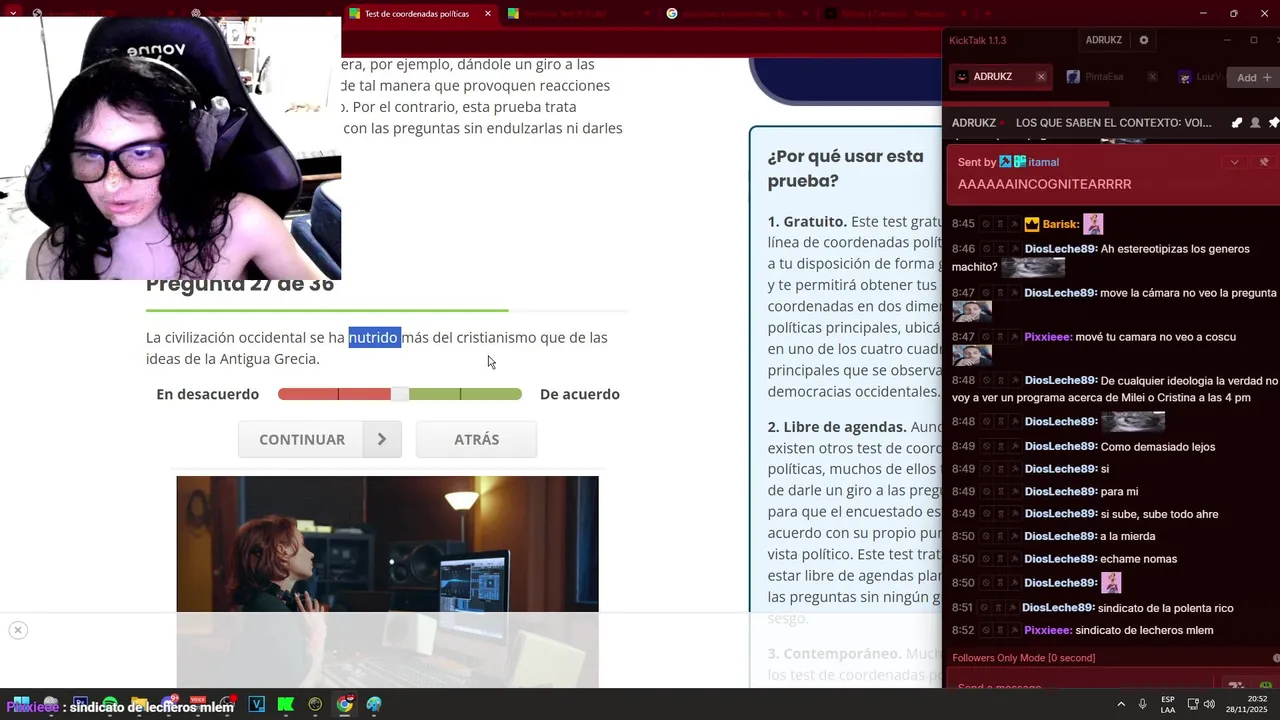The height and width of the screenshot is (720, 1280).
Task: Unpin the itamal pinned message
Action: [1264, 162]
